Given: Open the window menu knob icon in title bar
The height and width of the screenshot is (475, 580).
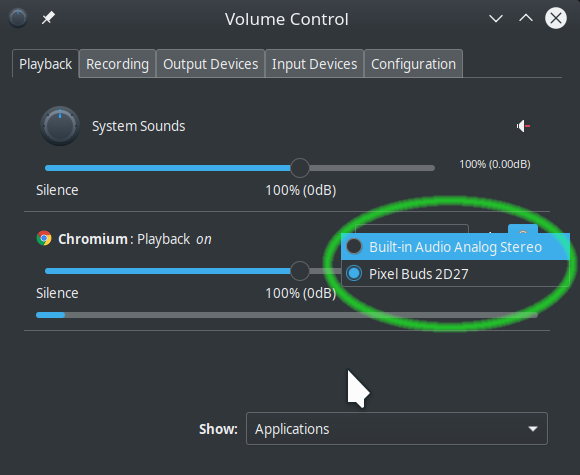Looking at the screenshot, I should (x=18, y=18).
